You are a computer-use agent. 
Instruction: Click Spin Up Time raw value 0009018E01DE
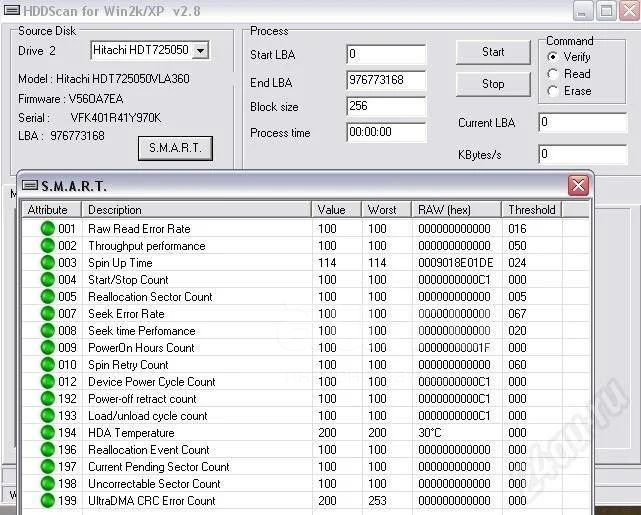[455, 263]
